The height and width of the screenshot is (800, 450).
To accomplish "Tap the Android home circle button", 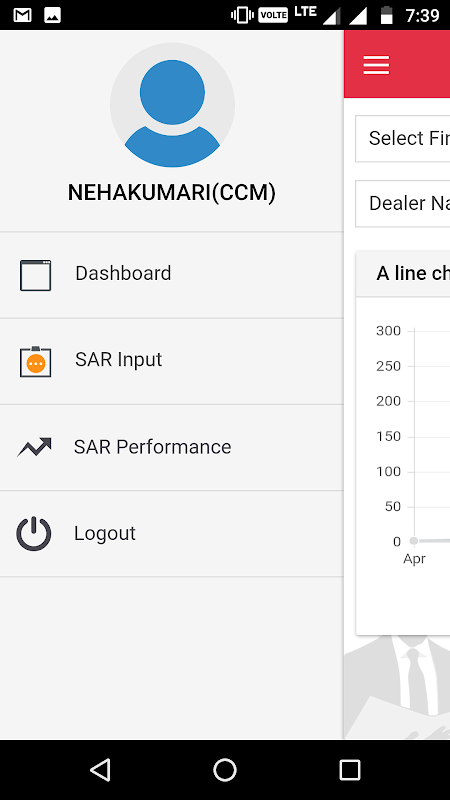I will point(225,769).
